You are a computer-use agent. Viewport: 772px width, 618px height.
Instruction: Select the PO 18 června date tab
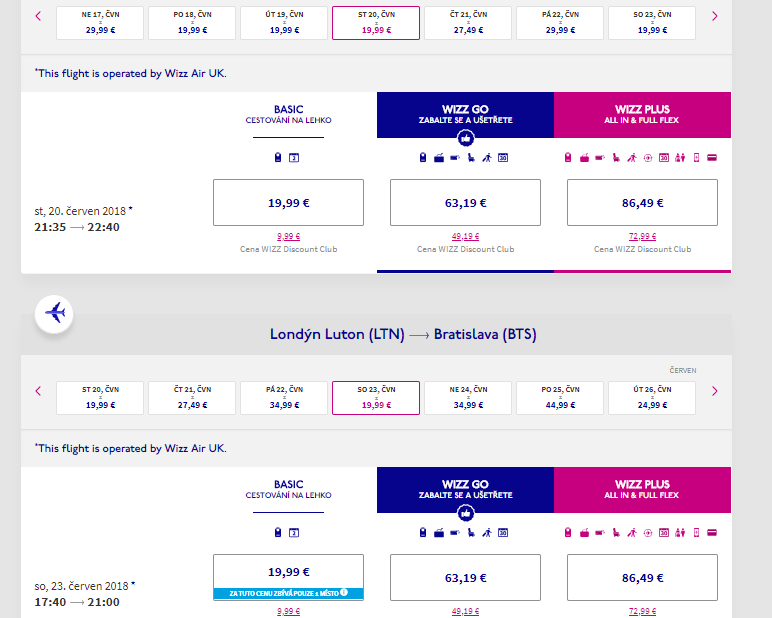192,22
